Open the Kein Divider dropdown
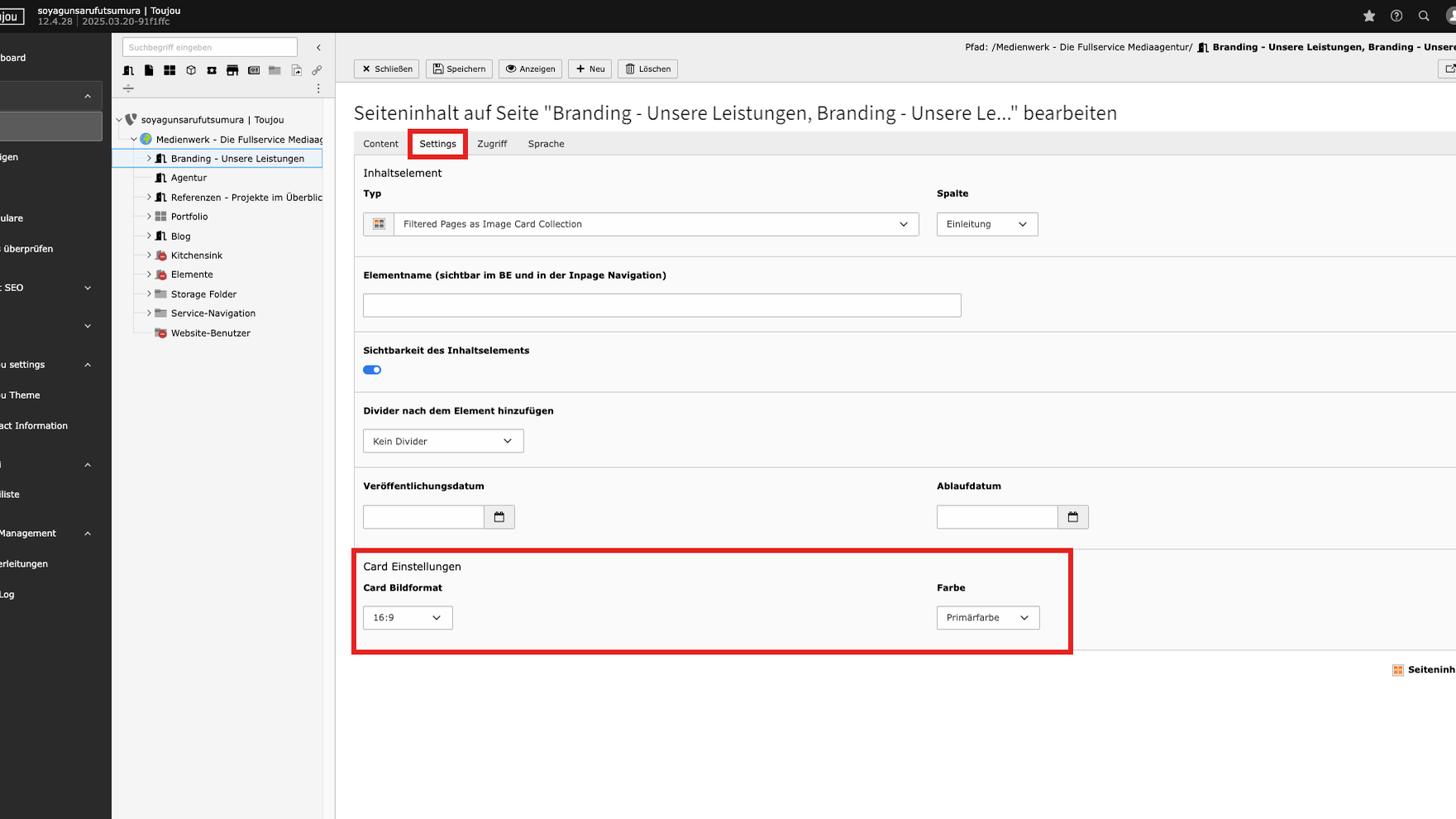 pos(443,441)
